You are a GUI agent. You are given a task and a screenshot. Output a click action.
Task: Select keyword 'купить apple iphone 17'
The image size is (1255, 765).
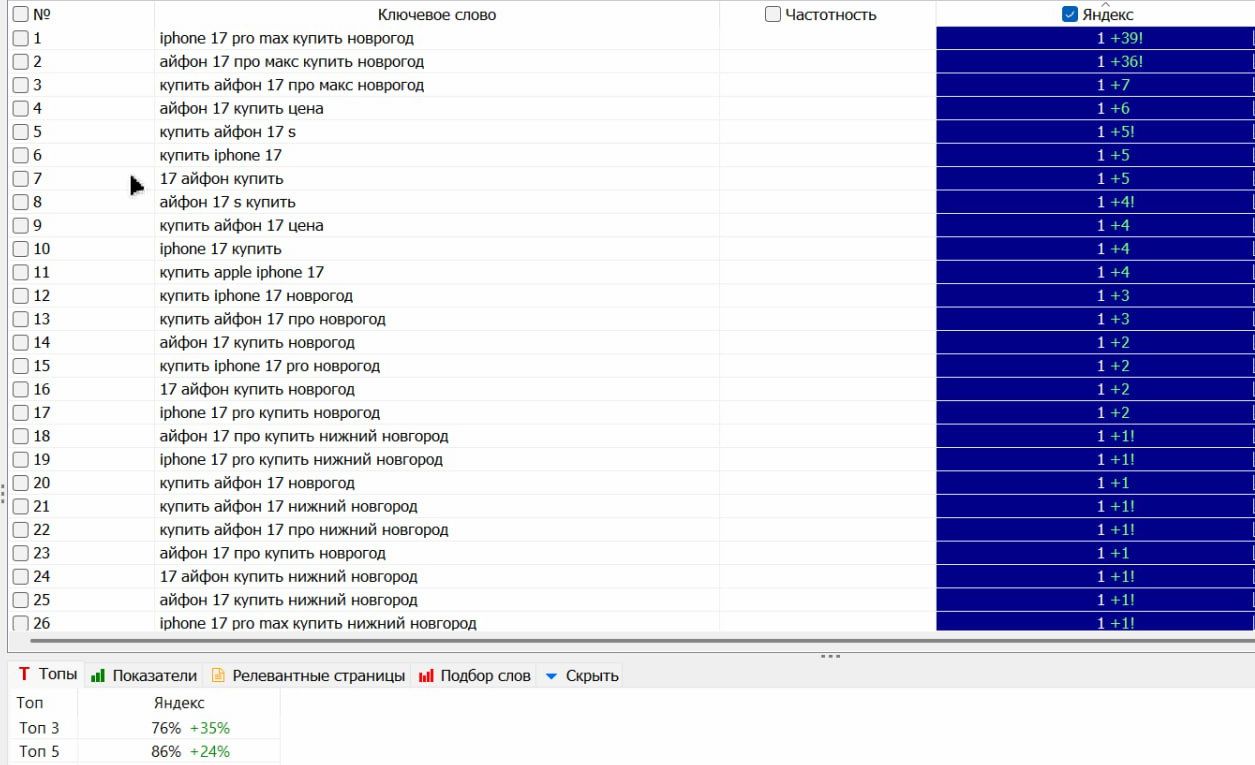point(241,272)
